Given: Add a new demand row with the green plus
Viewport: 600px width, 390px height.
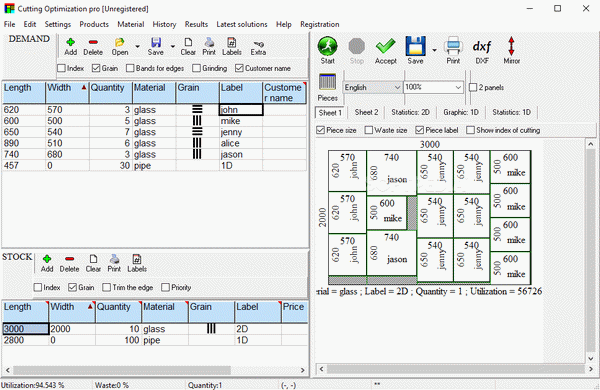Looking at the screenshot, I should [x=70, y=47].
